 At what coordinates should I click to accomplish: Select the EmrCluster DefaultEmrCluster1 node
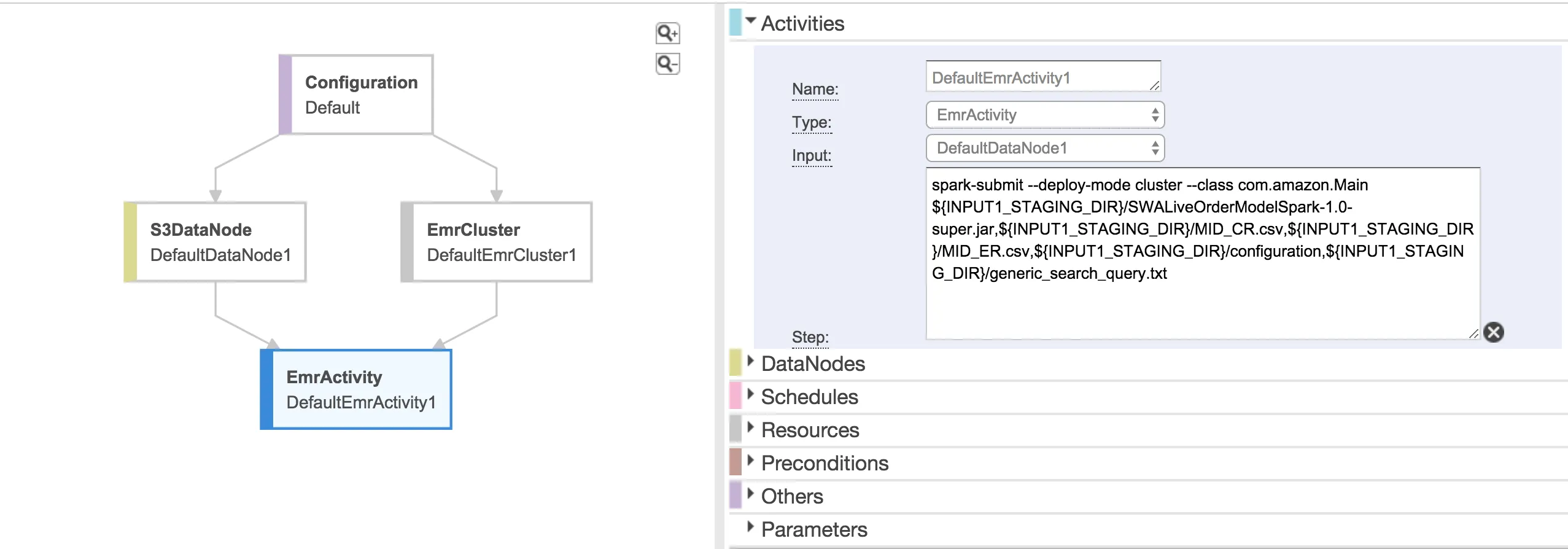[497, 242]
